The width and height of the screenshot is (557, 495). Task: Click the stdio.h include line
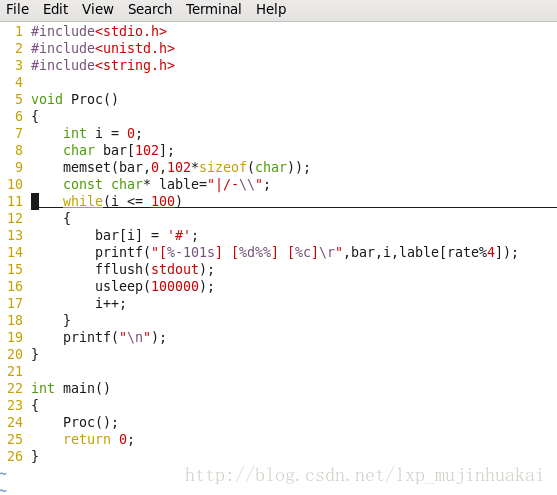99,31
